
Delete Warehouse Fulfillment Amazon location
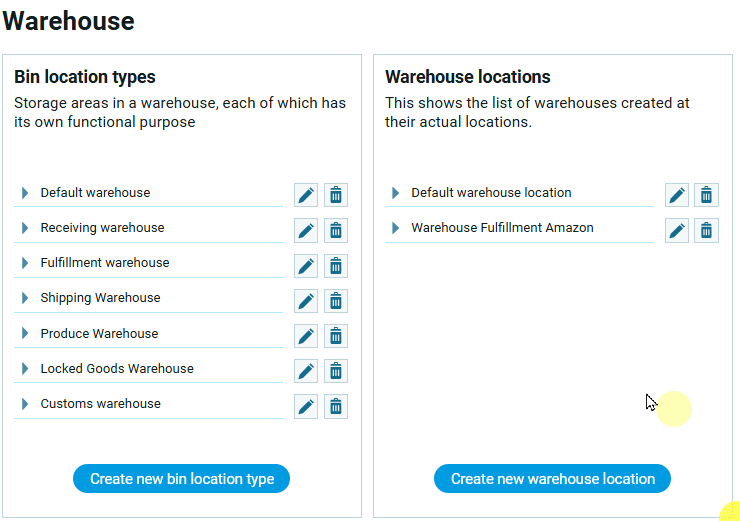707,230
